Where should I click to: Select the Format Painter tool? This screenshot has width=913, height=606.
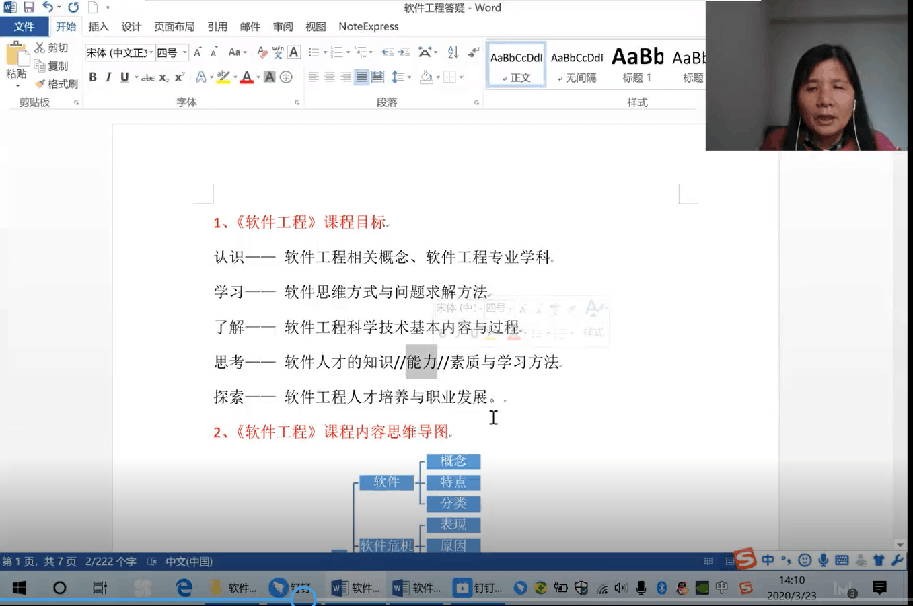pyautogui.click(x=56, y=84)
